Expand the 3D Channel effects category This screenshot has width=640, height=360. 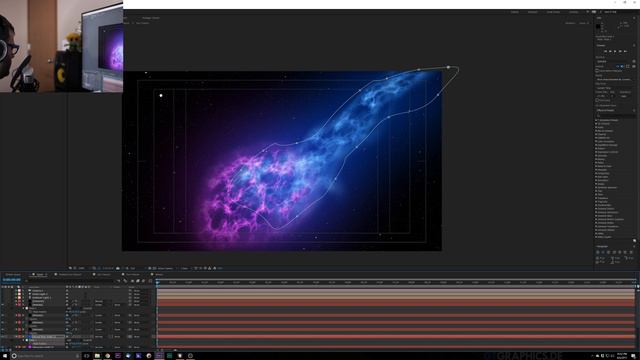(x=596, y=124)
